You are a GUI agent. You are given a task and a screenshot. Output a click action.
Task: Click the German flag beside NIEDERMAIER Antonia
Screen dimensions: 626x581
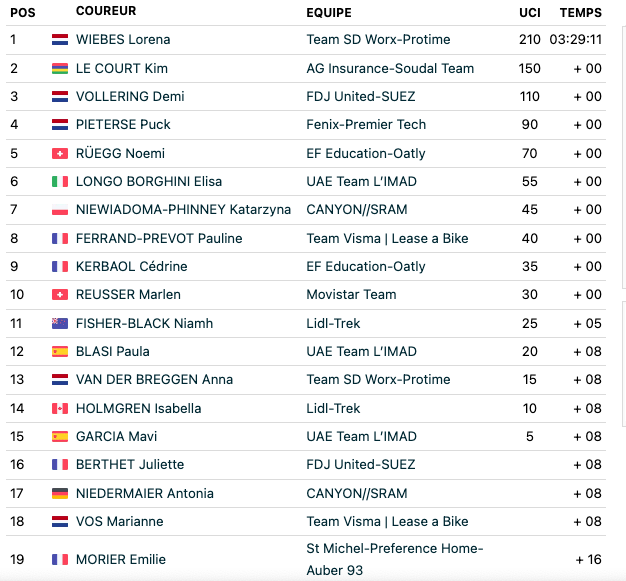point(60,494)
